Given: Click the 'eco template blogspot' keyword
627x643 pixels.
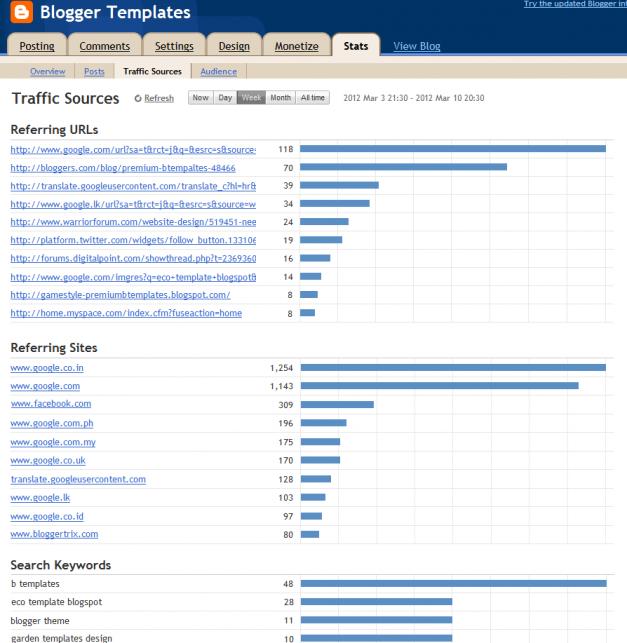Looking at the screenshot, I should coord(57,602).
